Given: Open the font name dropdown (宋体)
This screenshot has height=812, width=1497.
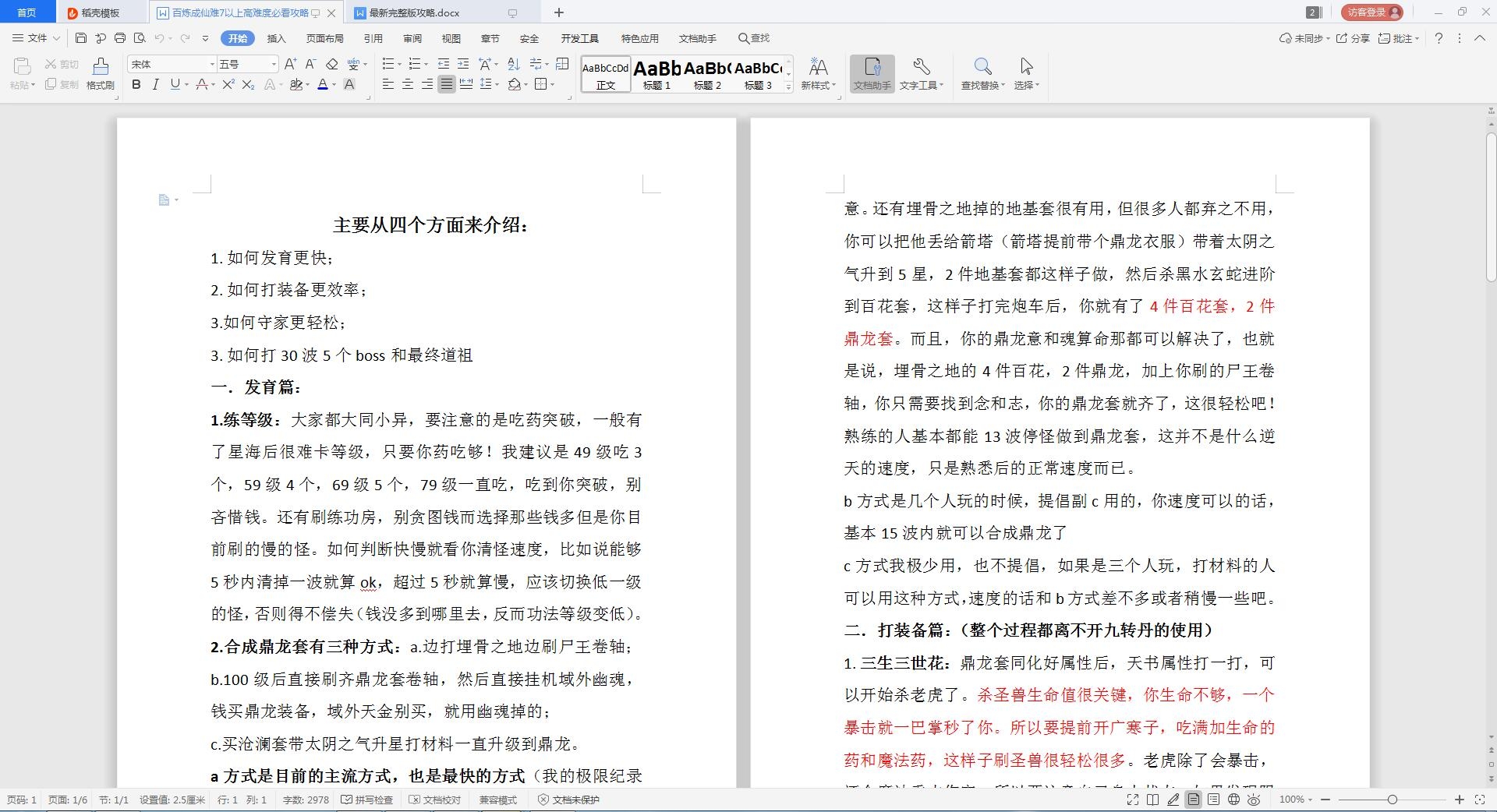Looking at the screenshot, I should 212,64.
